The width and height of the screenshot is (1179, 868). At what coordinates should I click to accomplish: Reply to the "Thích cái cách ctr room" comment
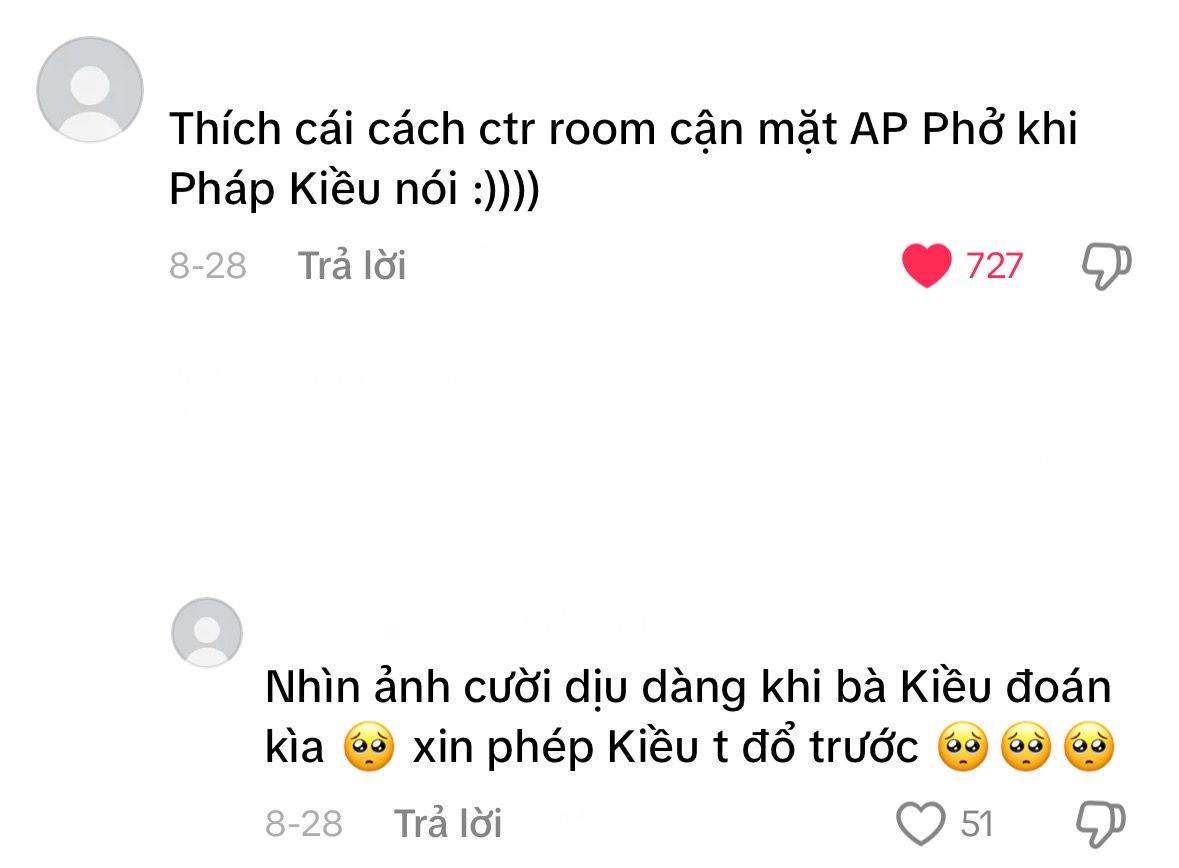tap(352, 266)
